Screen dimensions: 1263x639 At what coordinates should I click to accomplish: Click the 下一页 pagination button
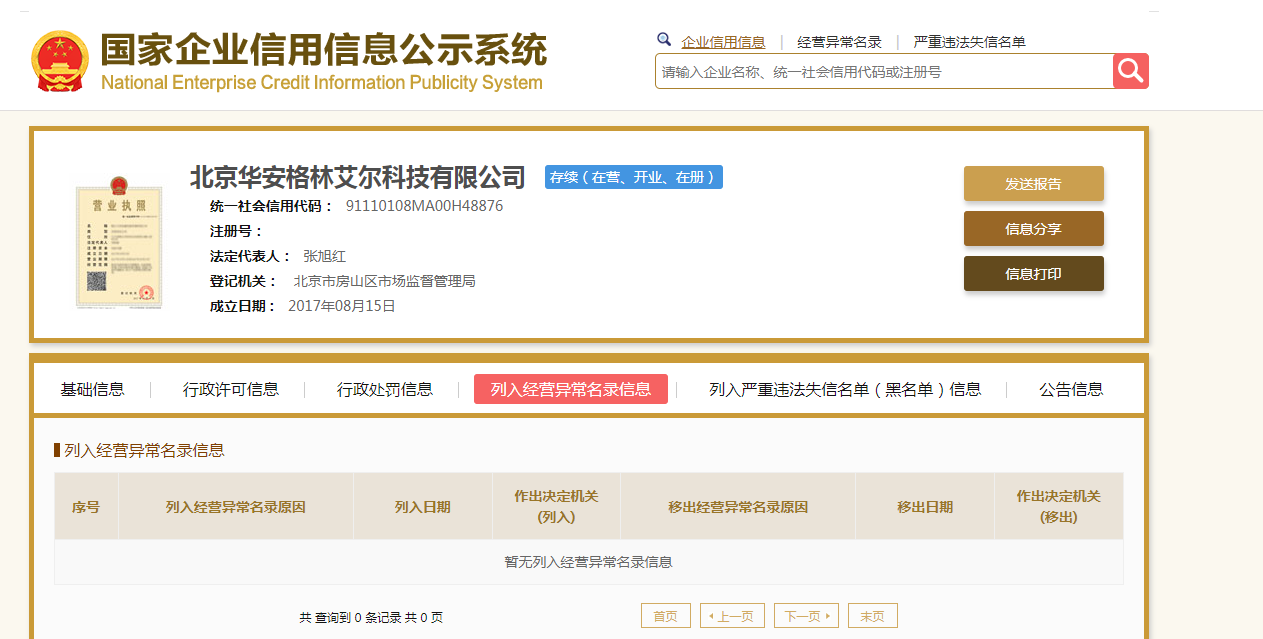click(x=807, y=616)
